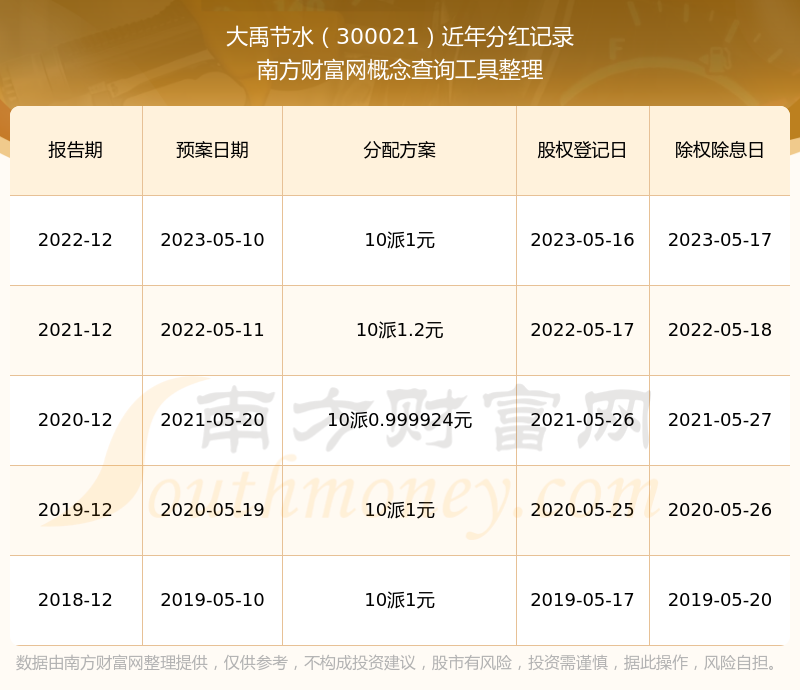Click proposal date 2023-05-10
800x690 pixels.
(212, 240)
